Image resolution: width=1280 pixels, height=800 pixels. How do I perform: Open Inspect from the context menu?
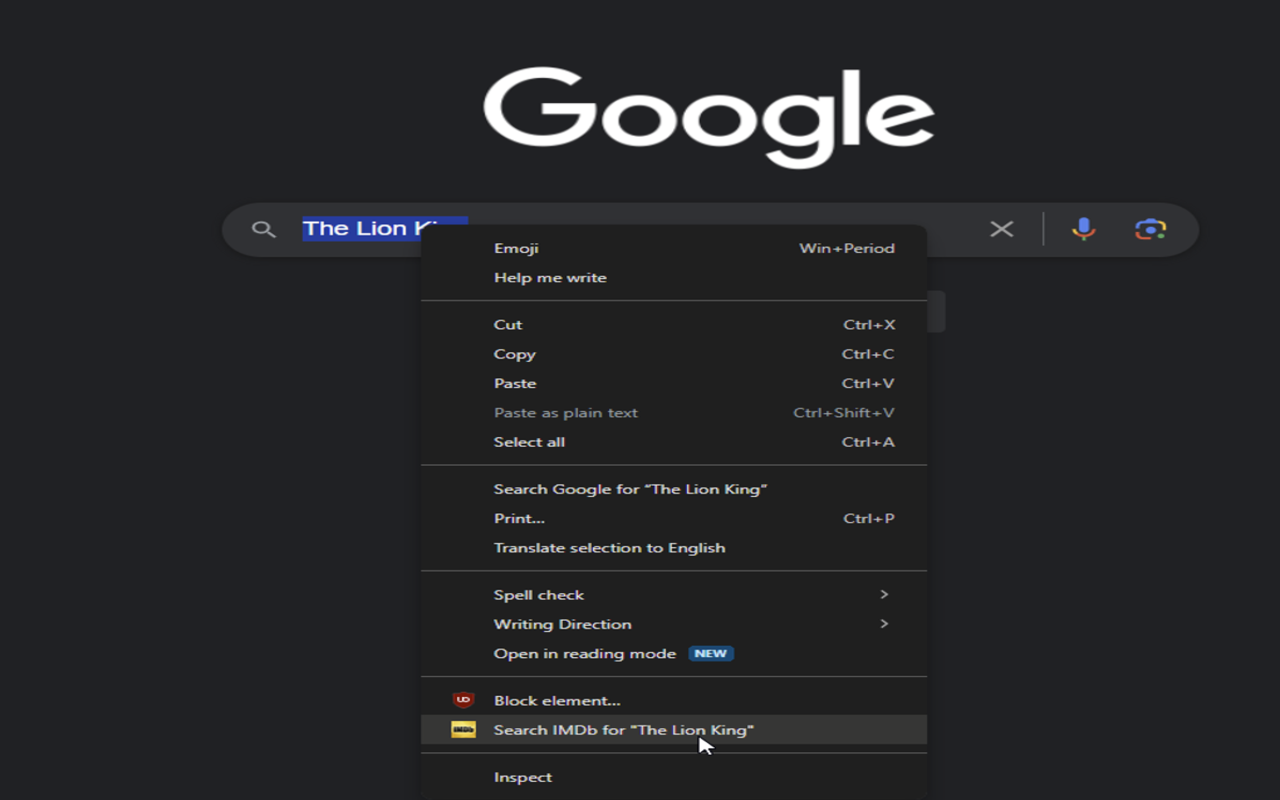point(674,777)
